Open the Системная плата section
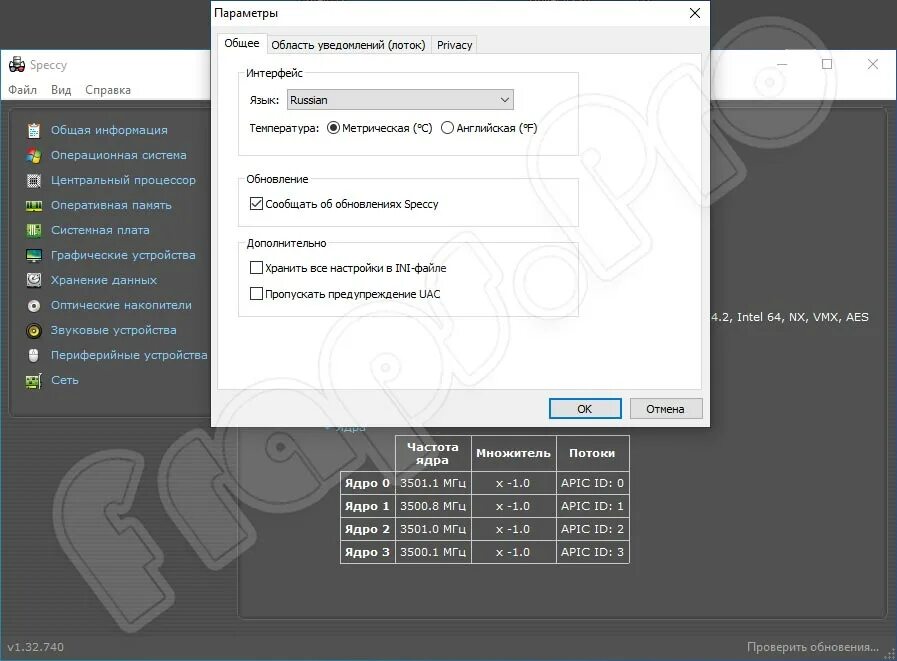 pos(100,230)
